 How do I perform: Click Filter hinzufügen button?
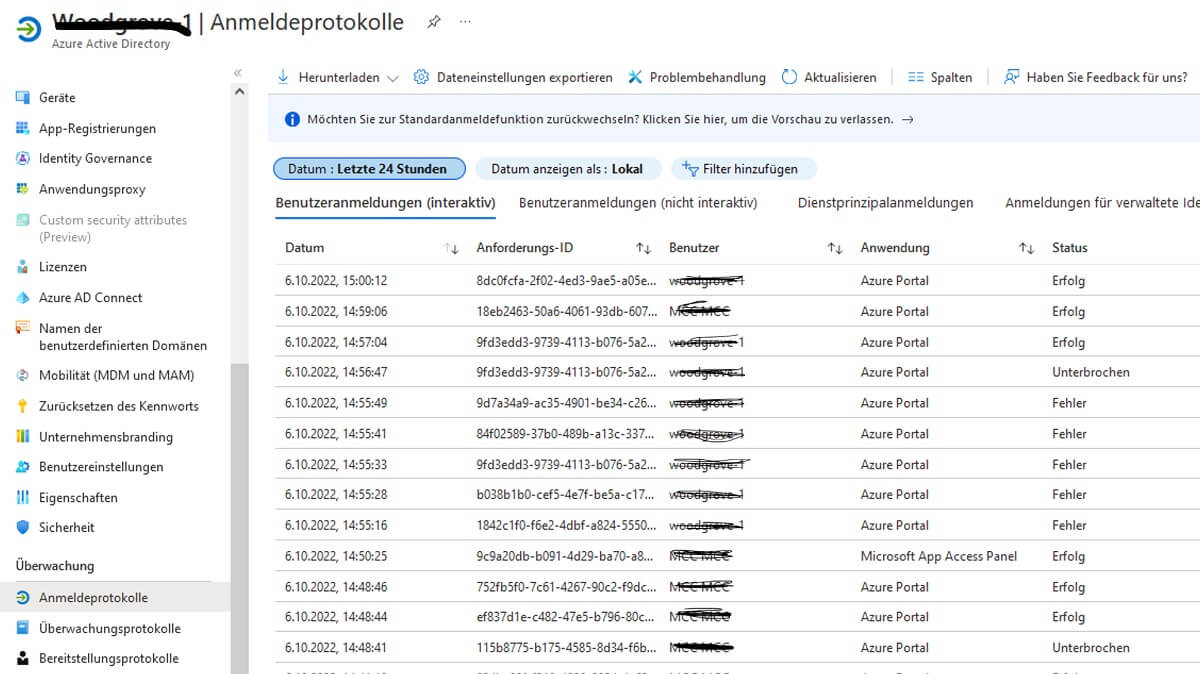pos(744,169)
